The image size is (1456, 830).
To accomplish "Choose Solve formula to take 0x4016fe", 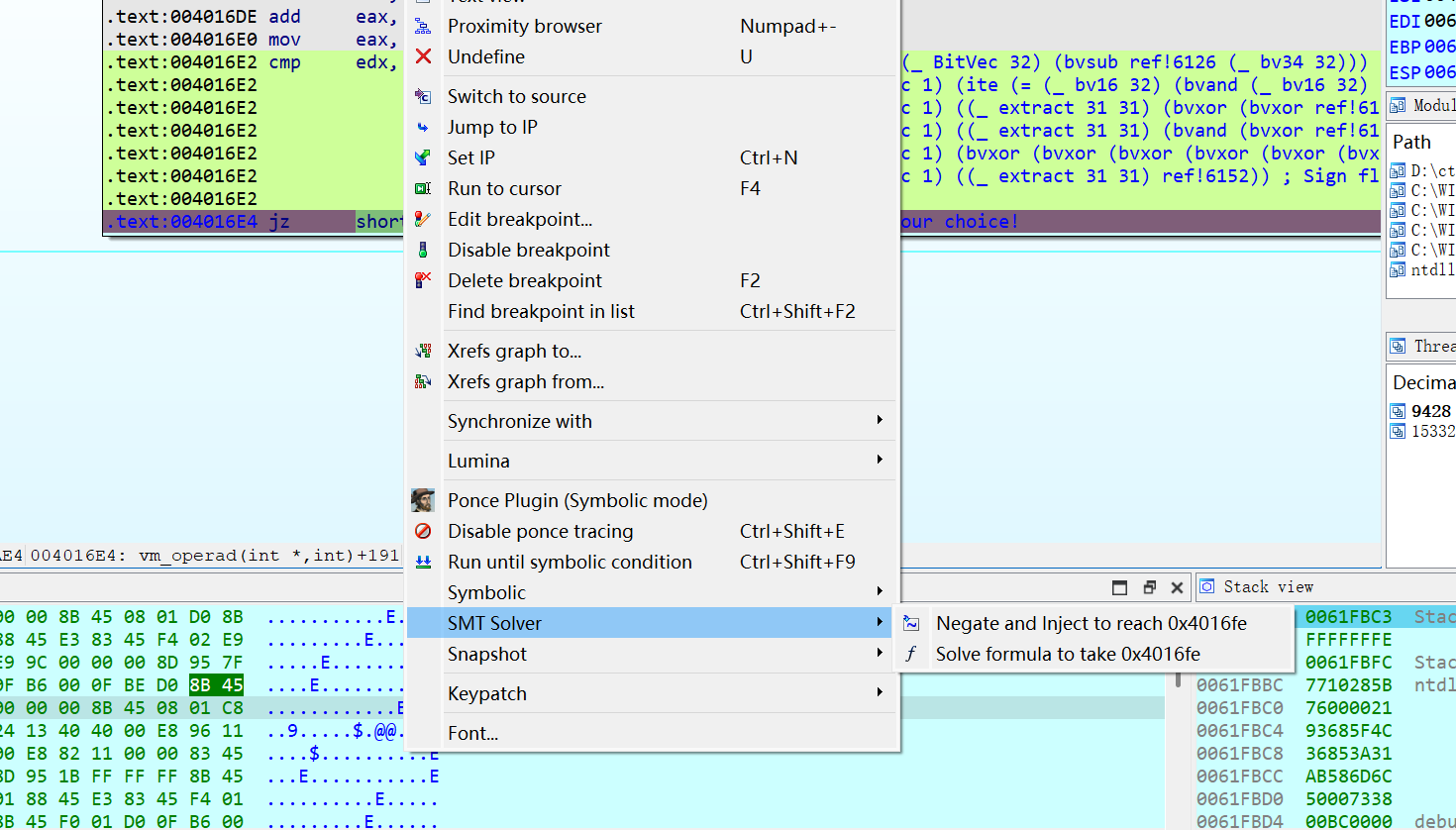I will pos(1093,654).
